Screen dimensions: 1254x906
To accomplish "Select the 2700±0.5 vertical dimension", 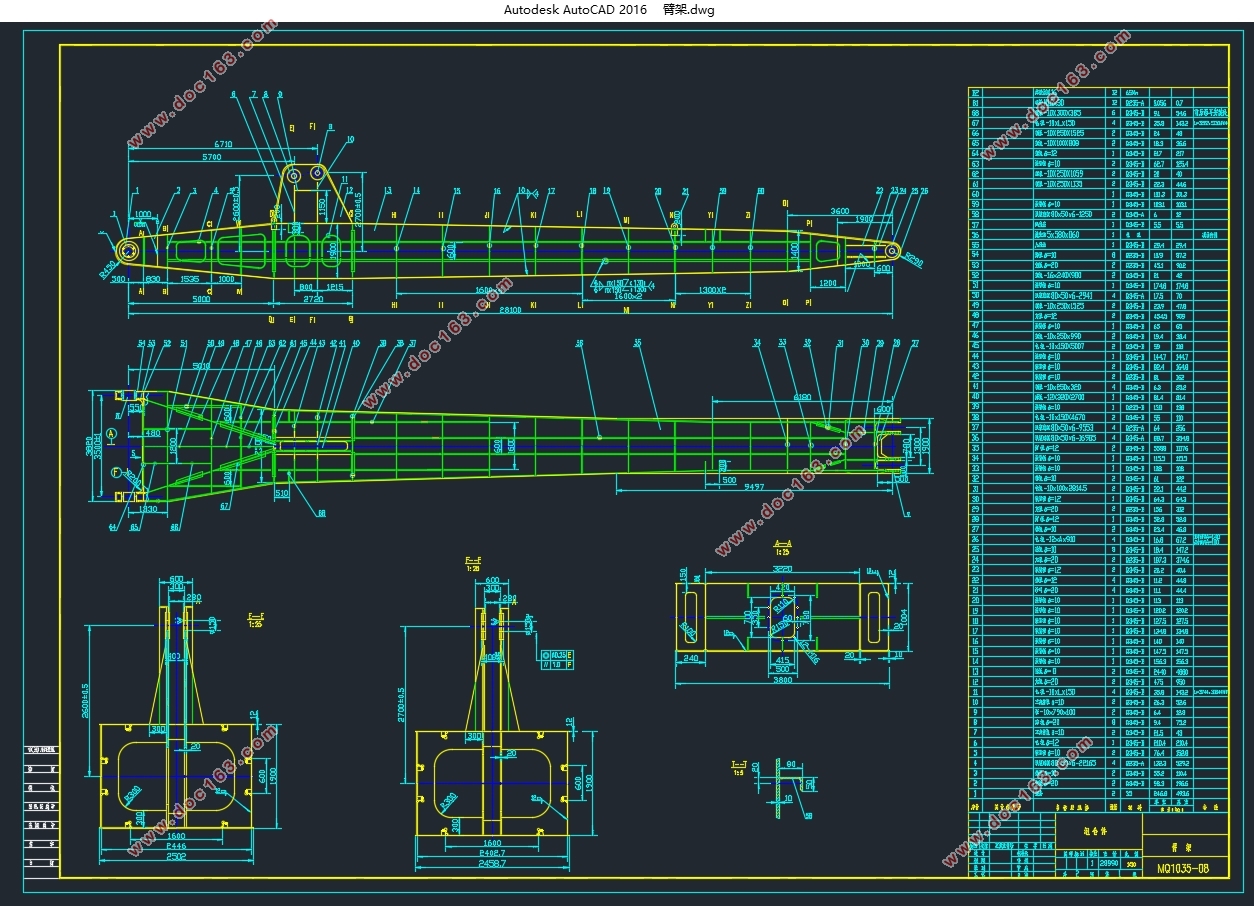I will (403, 705).
